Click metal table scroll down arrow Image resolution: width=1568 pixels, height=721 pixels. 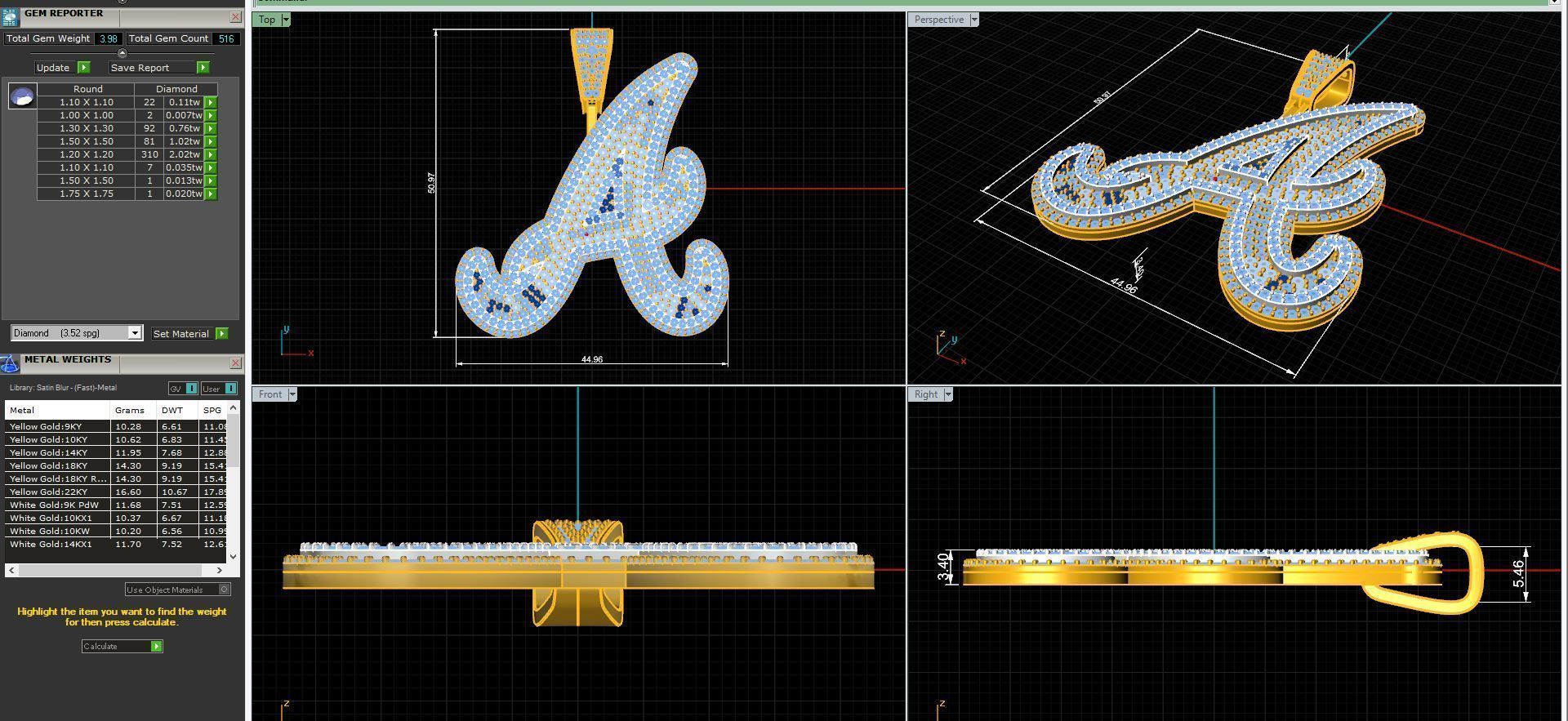click(234, 557)
